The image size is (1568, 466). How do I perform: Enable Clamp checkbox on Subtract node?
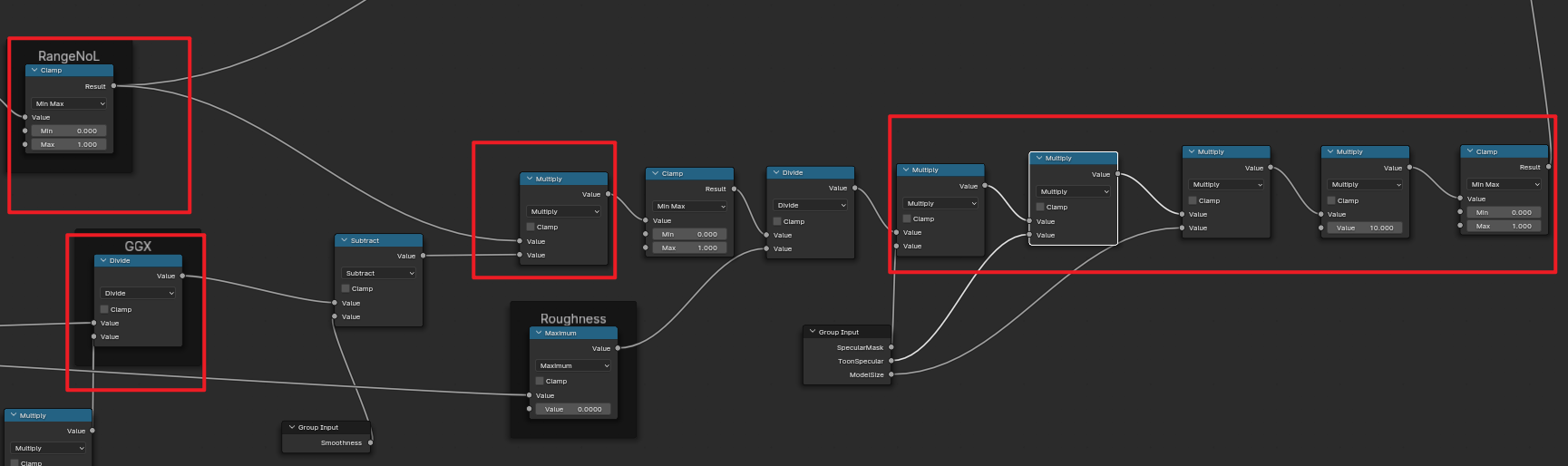[x=346, y=288]
